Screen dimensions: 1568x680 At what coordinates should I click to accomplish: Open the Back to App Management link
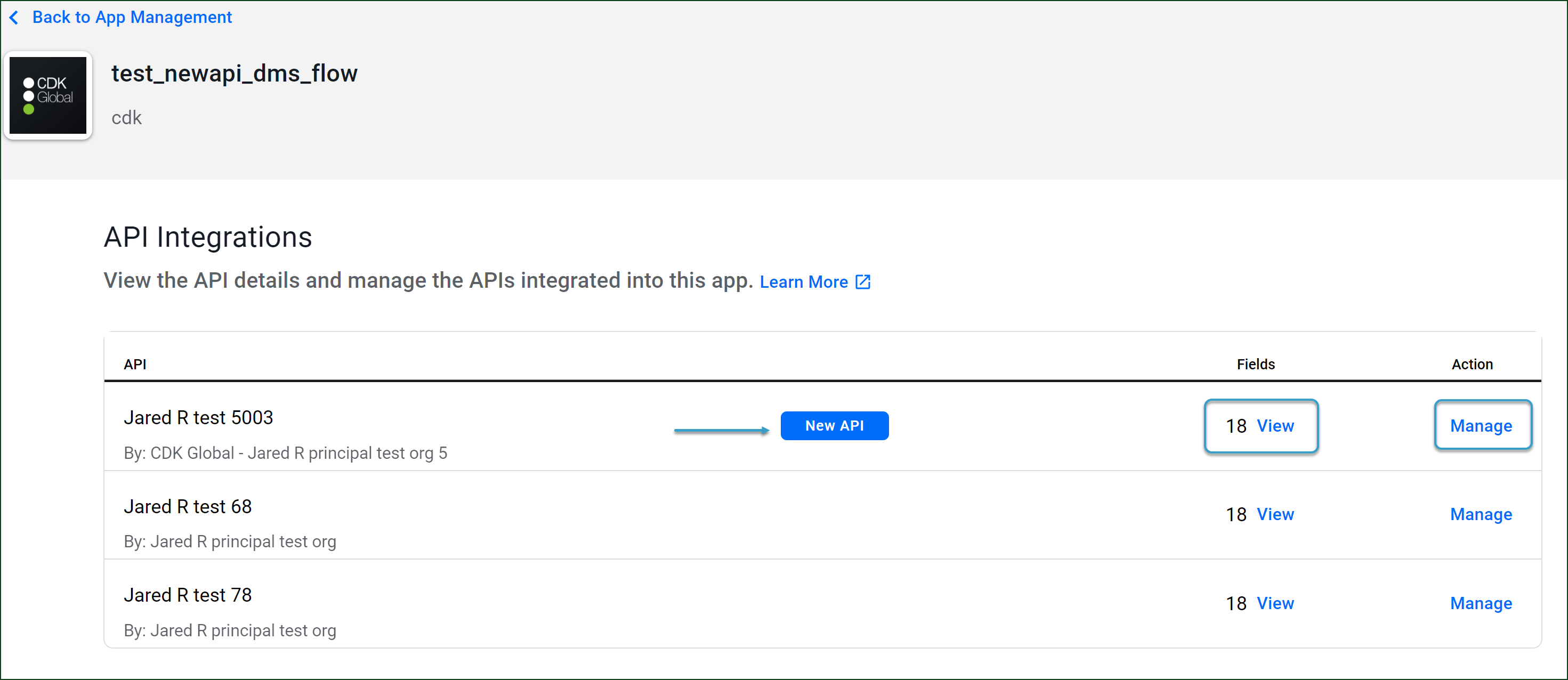click(x=132, y=18)
